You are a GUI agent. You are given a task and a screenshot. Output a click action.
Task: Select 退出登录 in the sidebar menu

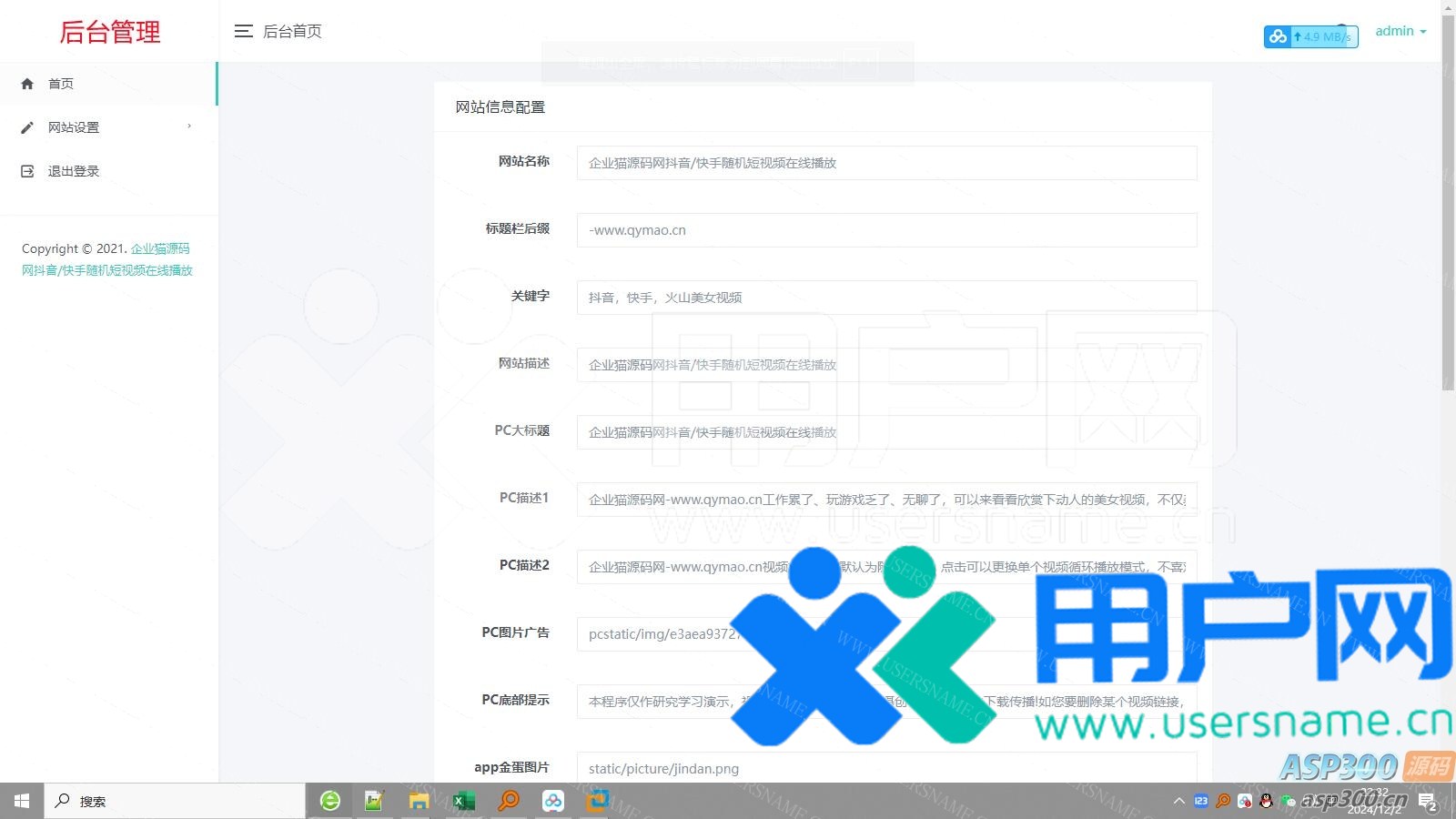click(x=74, y=171)
